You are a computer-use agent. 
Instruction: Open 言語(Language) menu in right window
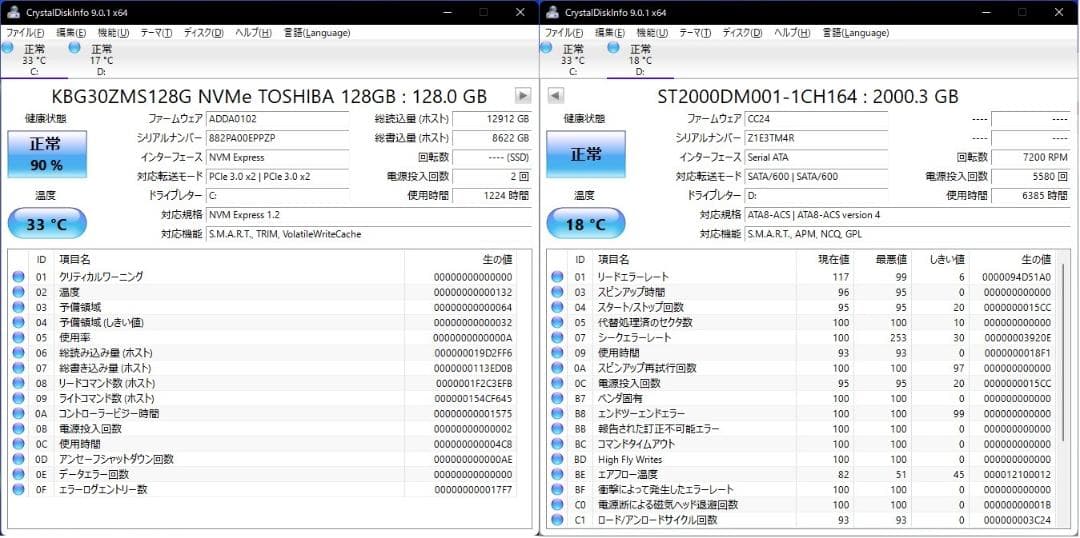855,32
